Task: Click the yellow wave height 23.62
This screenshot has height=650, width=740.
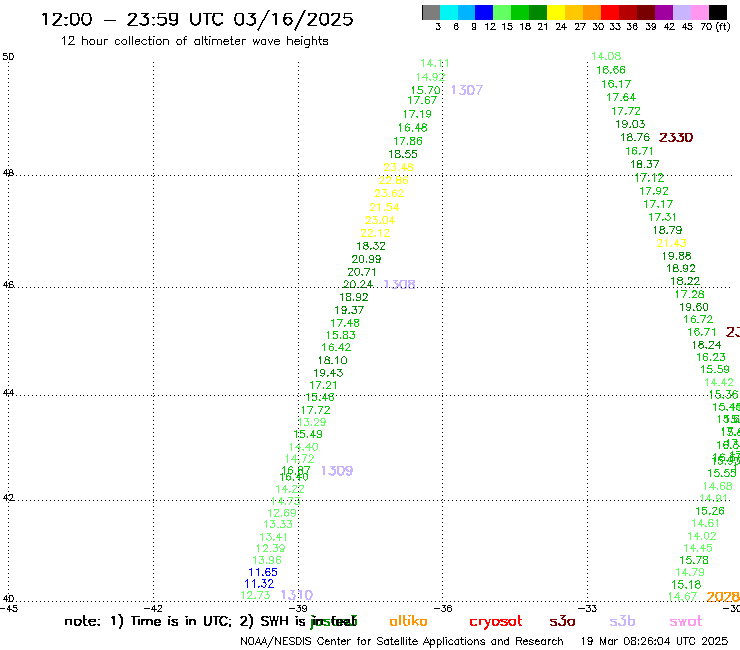Action: 389,194
